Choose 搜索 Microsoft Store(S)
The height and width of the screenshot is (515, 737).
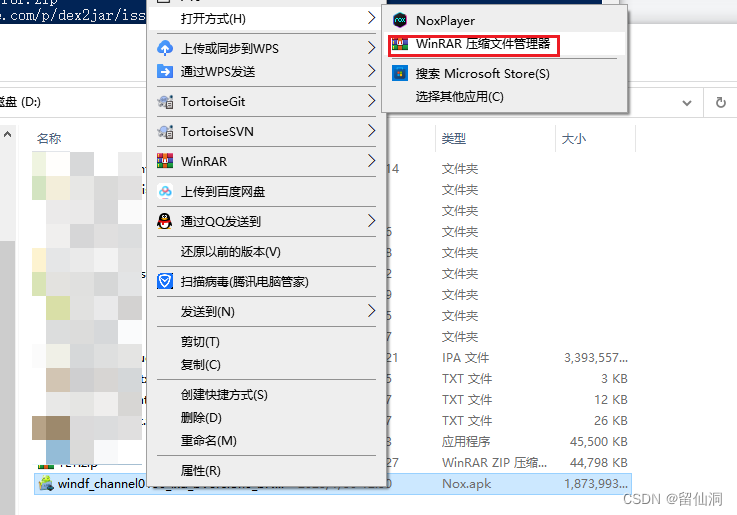point(505,74)
